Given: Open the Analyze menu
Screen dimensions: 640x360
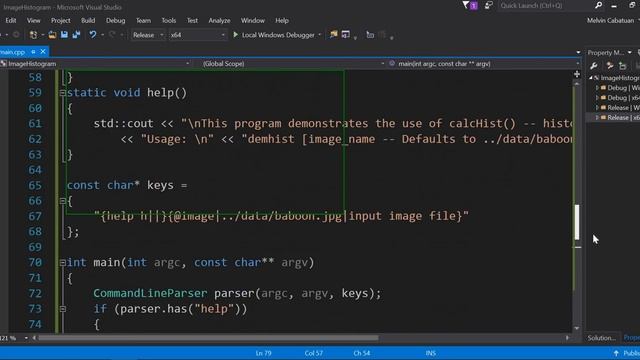Looking at the screenshot, I should tap(219, 20).
